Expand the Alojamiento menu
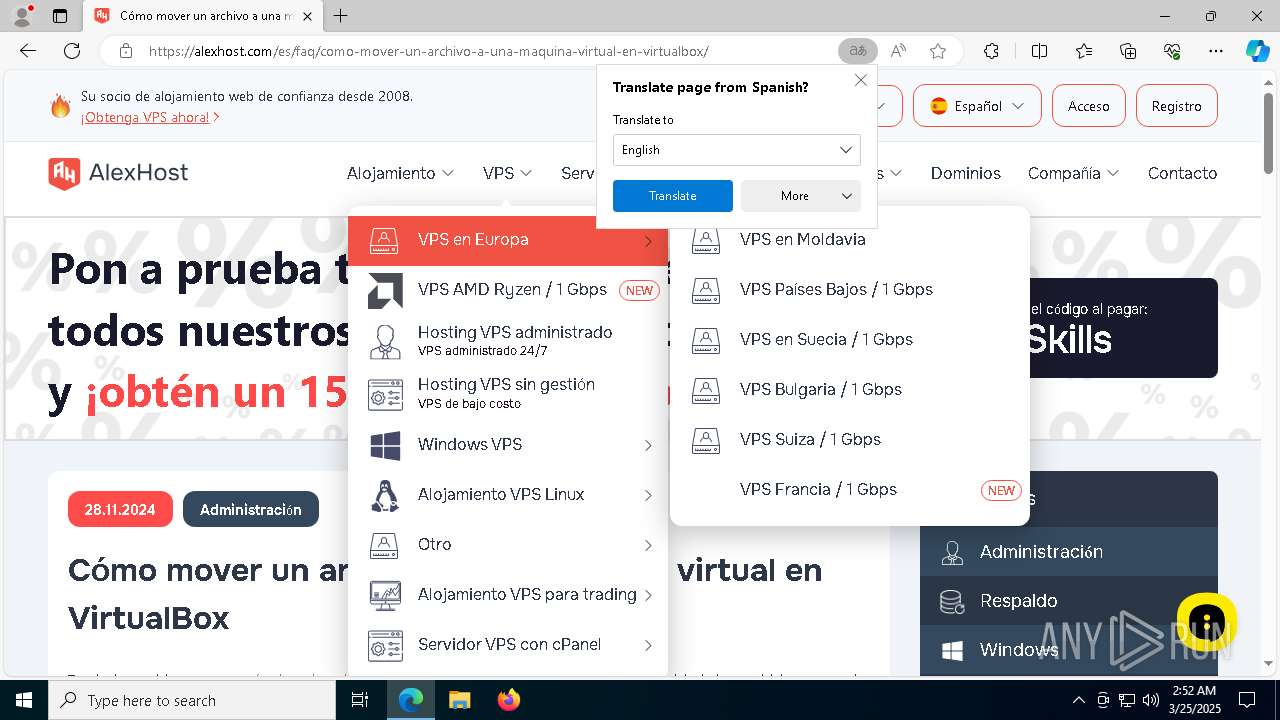The width and height of the screenshot is (1280, 720). tap(400, 173)
